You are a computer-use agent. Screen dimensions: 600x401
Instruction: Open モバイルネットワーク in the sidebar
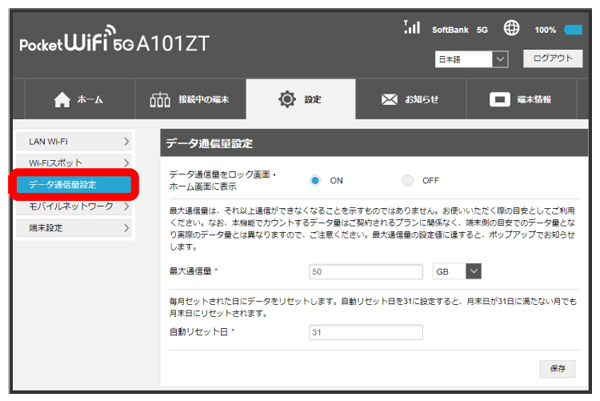click(x=74, y=207)
